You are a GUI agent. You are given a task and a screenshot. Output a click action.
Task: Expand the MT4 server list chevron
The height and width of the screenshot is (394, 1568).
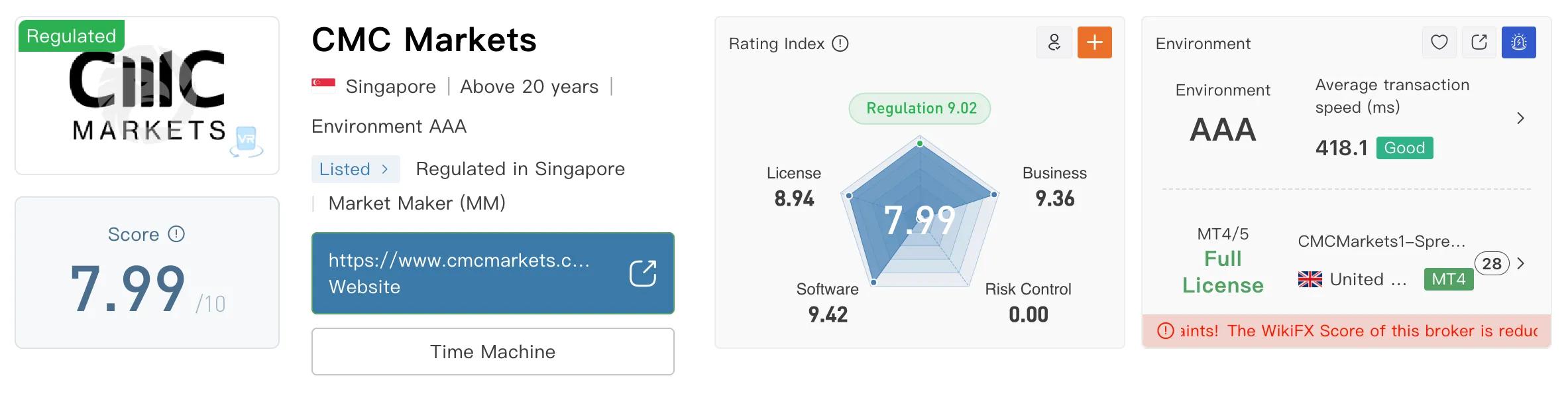pos(1521,263)
